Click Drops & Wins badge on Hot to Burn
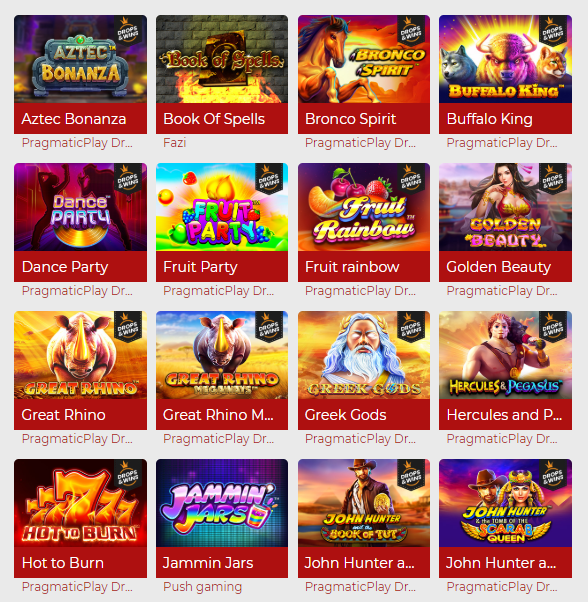588x602 pixels. [128, 475]
